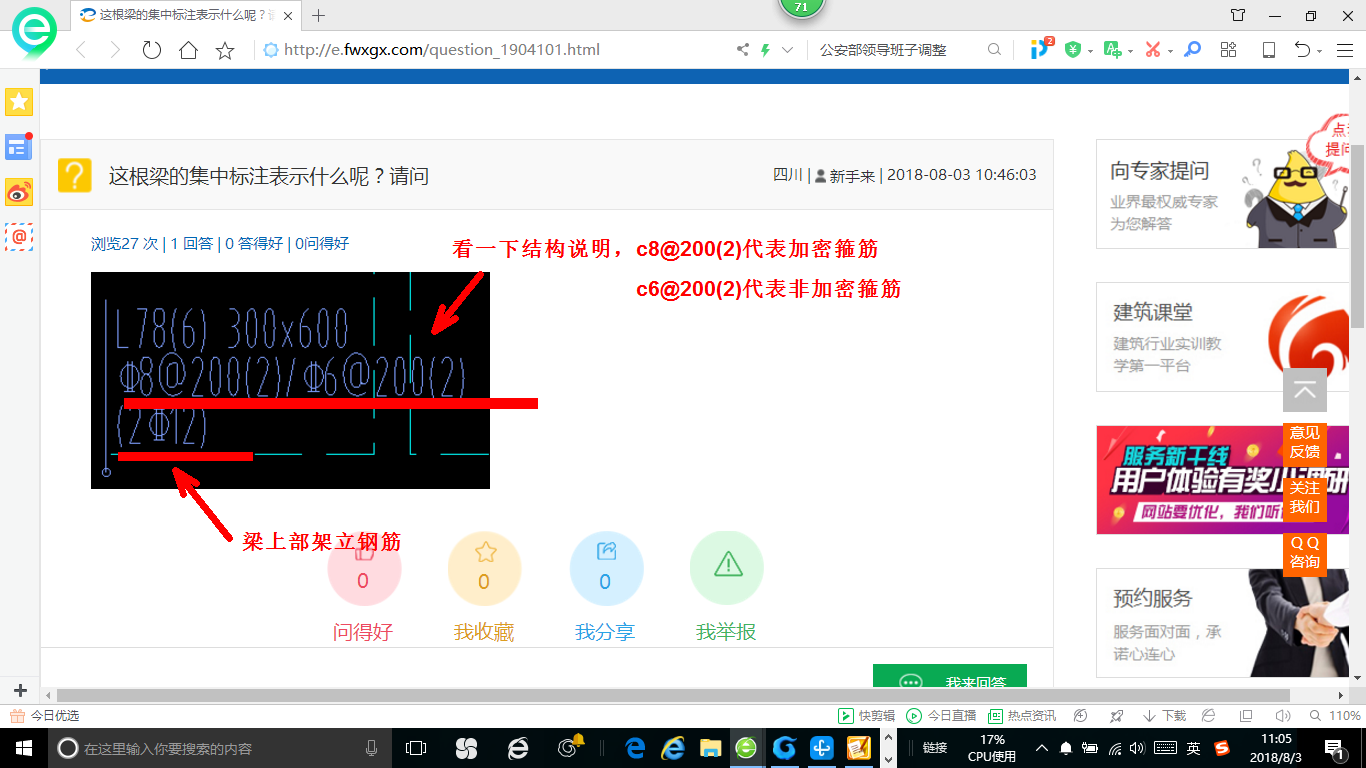The image size is (1366, 768).
Task: Reload the page with refresh icon
Action: [x=151, y=50]
